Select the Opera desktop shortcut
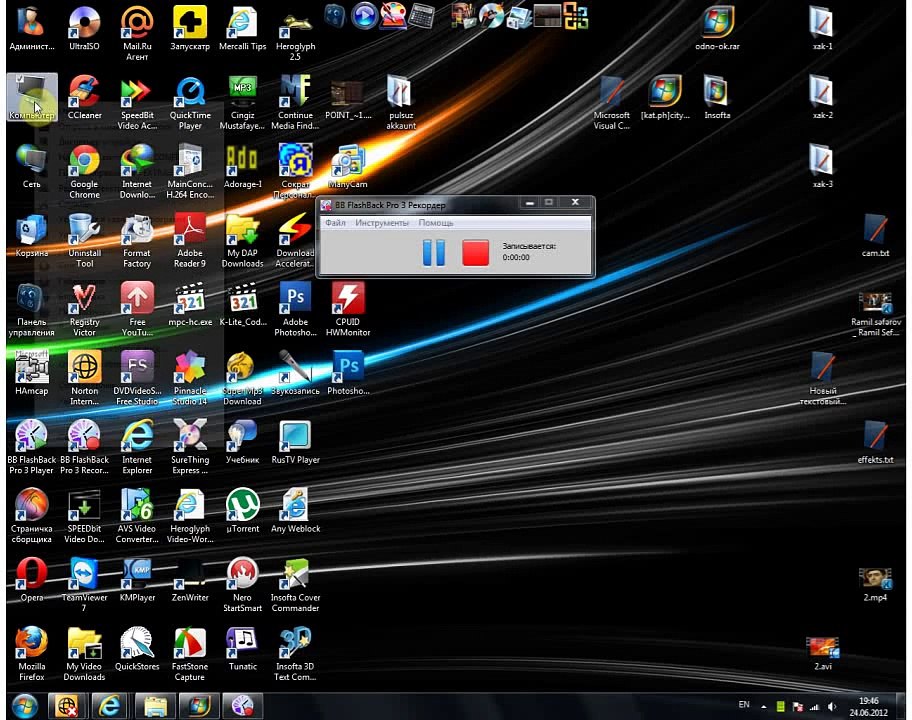 coord(31,580)
